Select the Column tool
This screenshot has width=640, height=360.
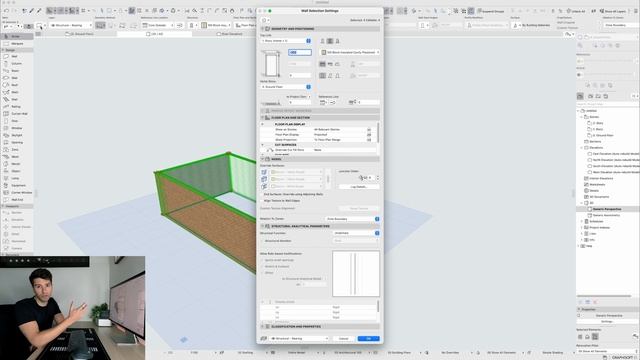[16, 64]
